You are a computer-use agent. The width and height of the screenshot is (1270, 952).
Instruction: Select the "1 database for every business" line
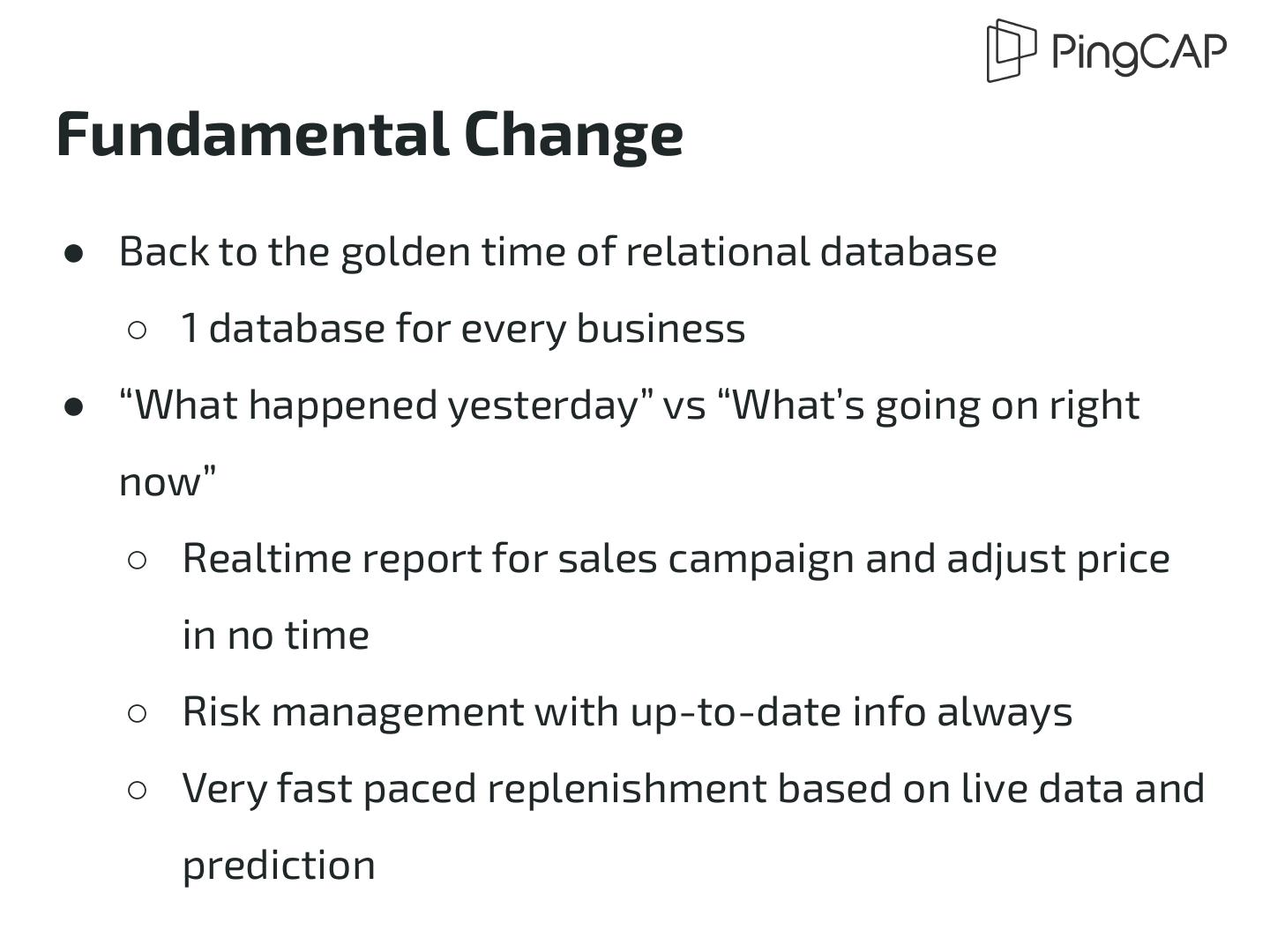(463, 329)
